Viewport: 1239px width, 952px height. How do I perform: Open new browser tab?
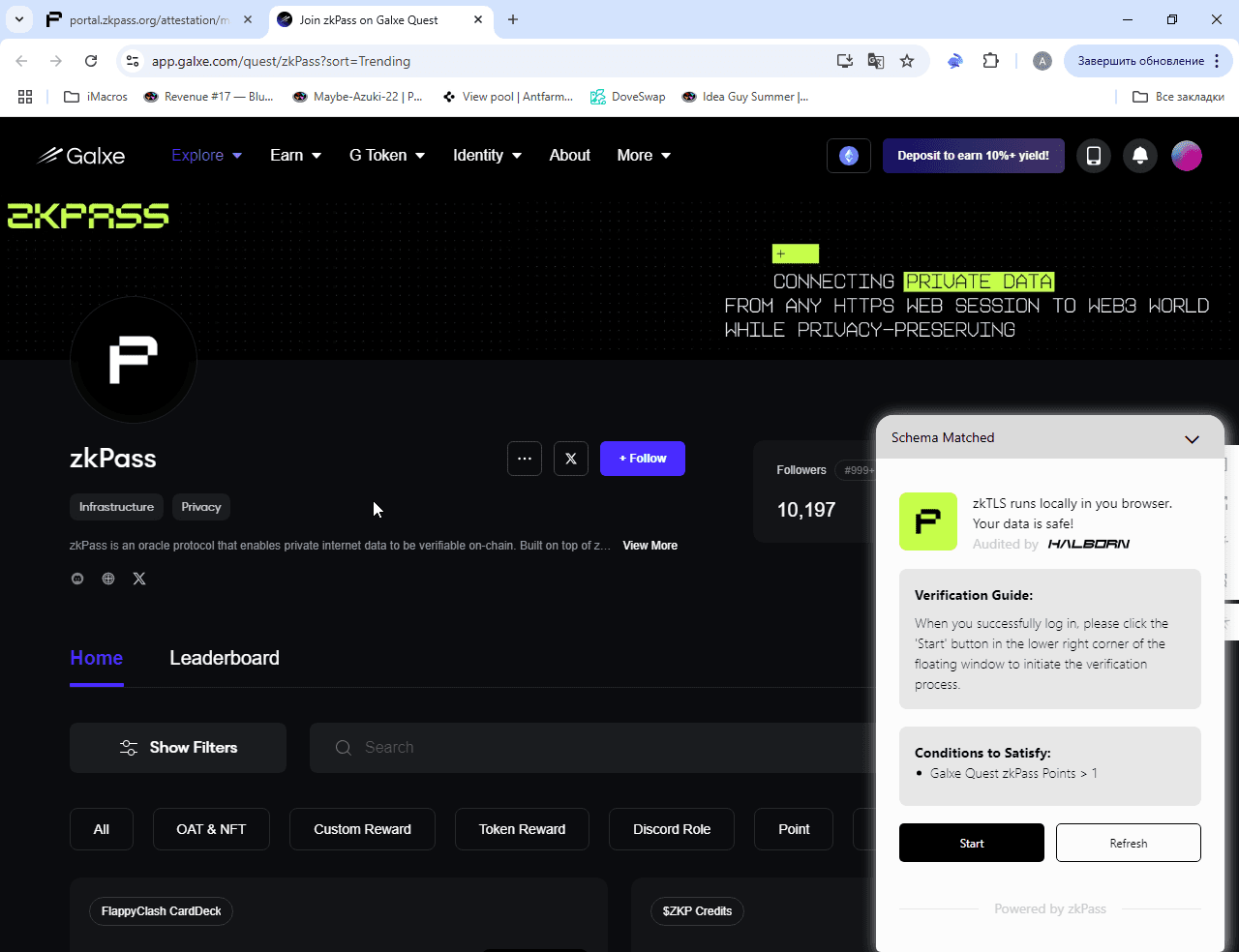pyautogui.click(x=513, y=19)
